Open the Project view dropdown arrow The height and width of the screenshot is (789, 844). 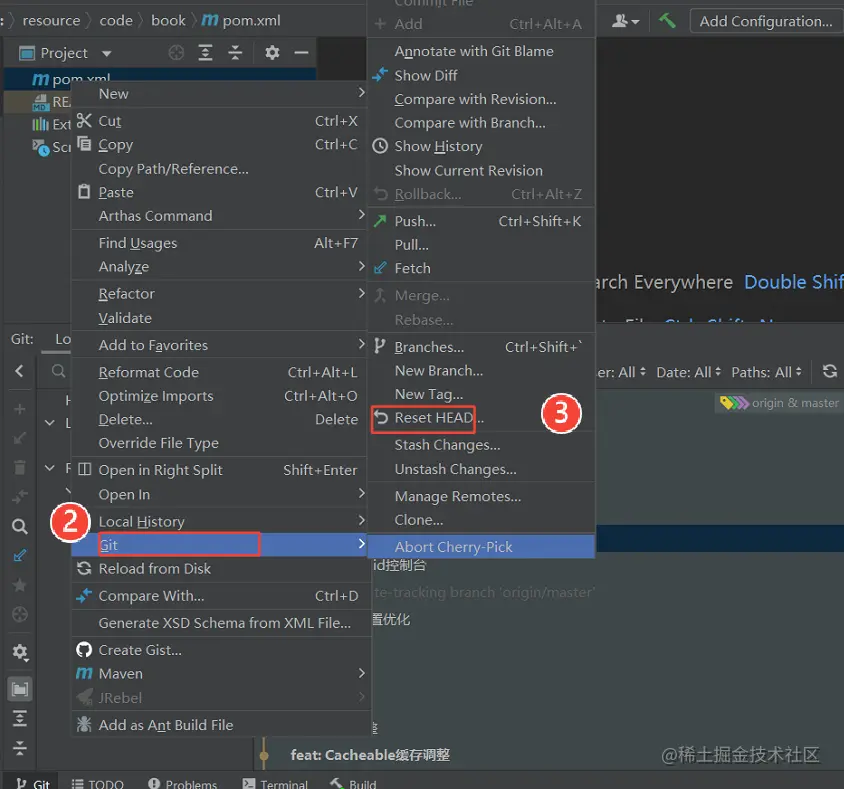click(x=107, y=53)
